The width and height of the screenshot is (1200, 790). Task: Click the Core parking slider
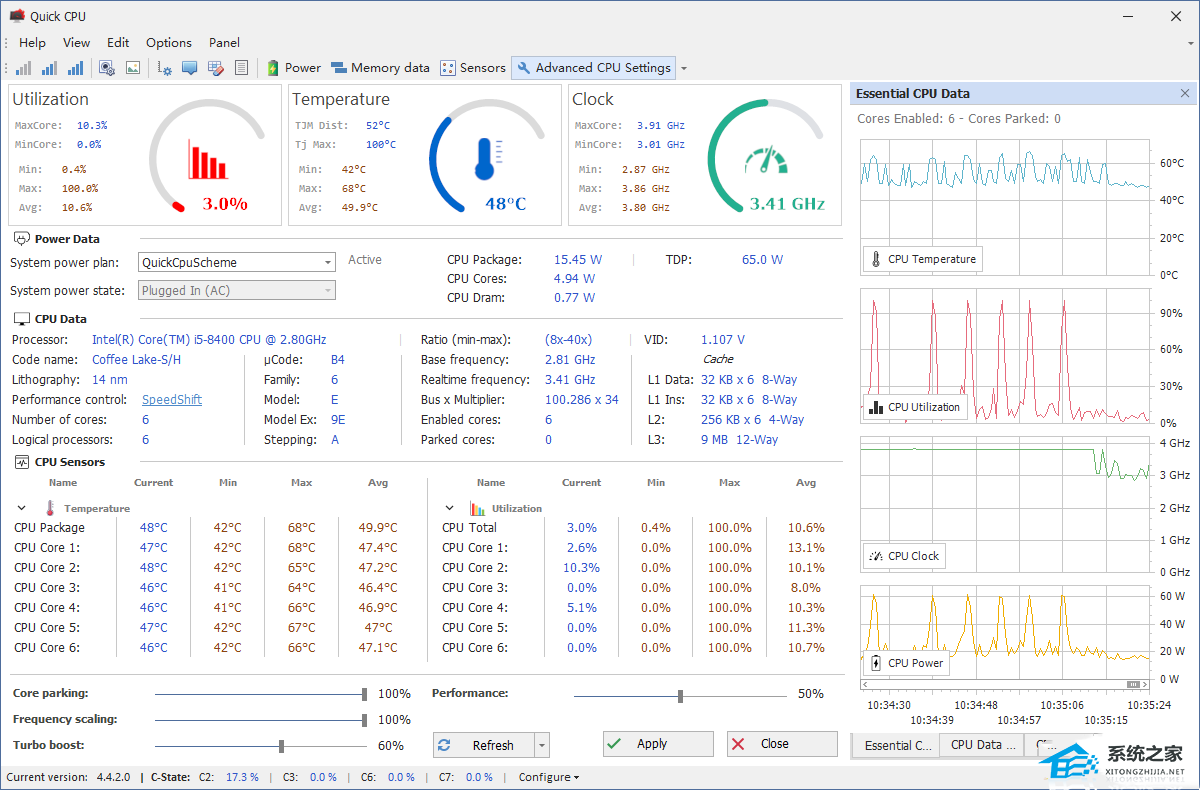(261, 694)
